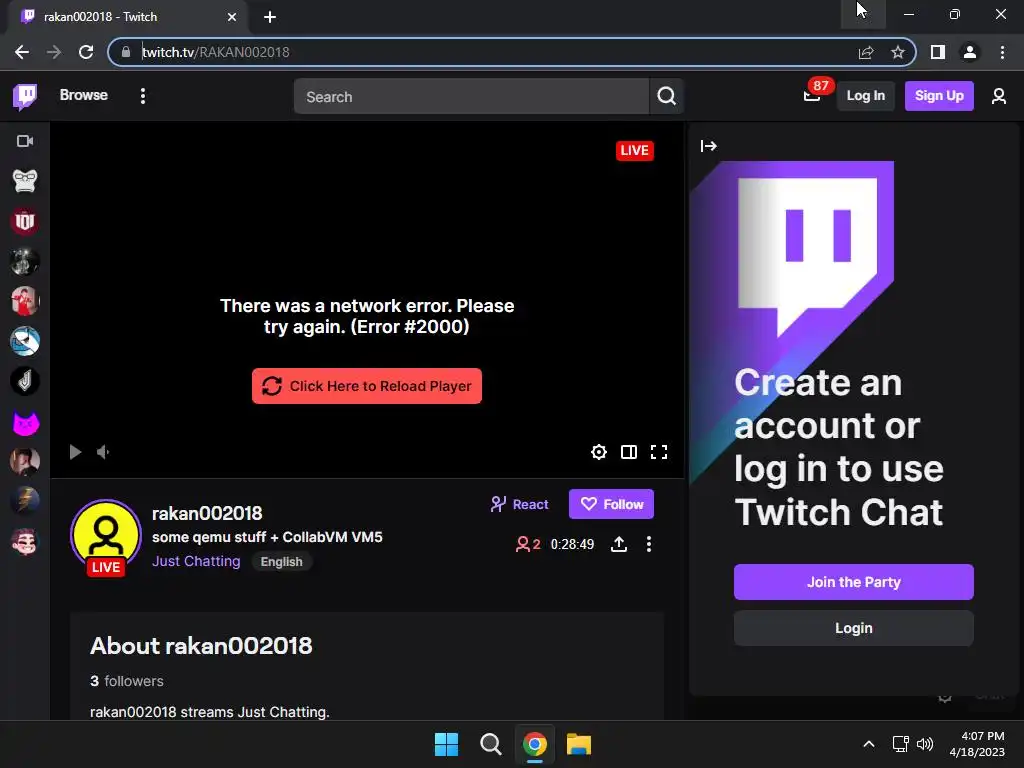Viewport: 1024px width, 768px height.
Task: Play the stream video
Action: [75, 452]
